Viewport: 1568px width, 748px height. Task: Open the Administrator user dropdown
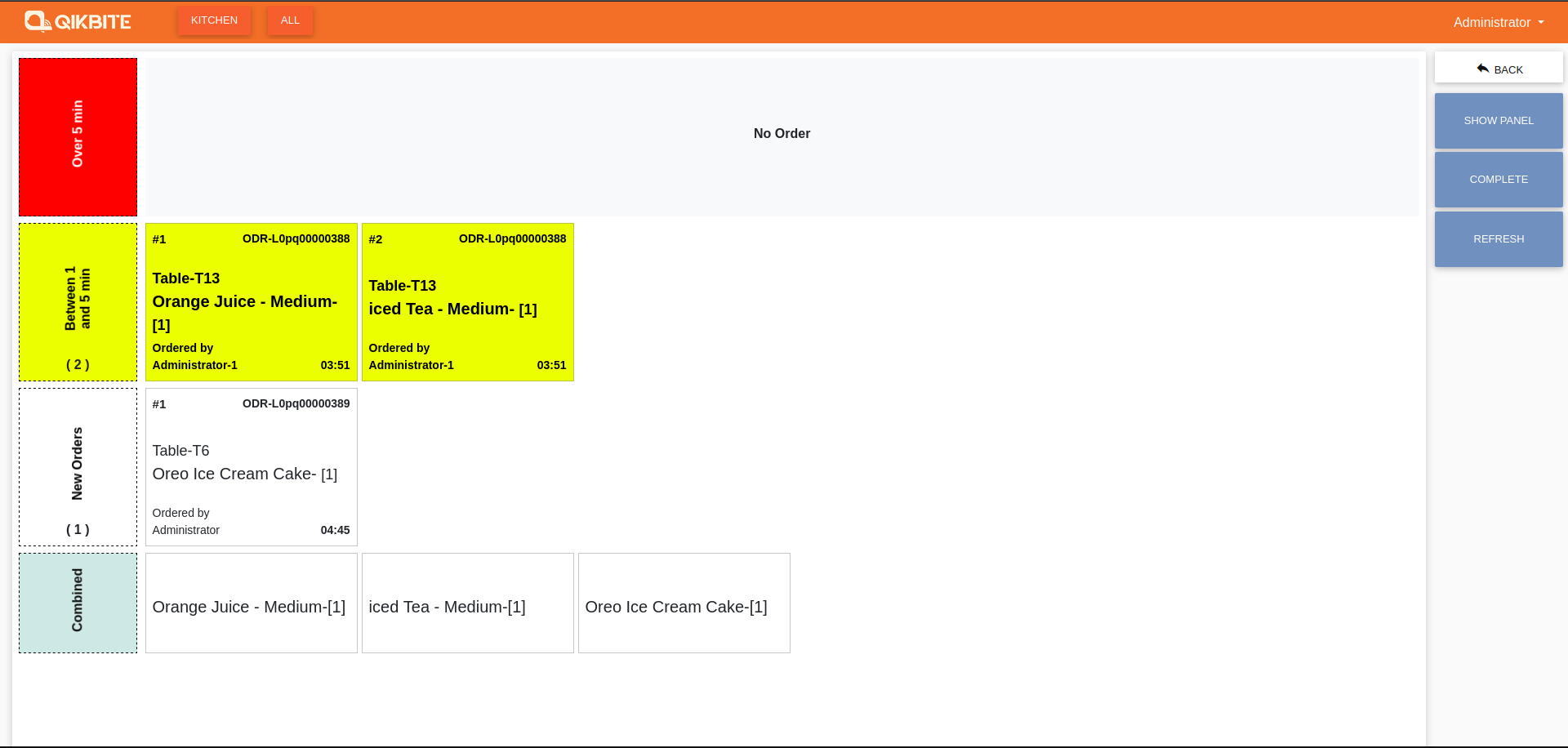1498,22
